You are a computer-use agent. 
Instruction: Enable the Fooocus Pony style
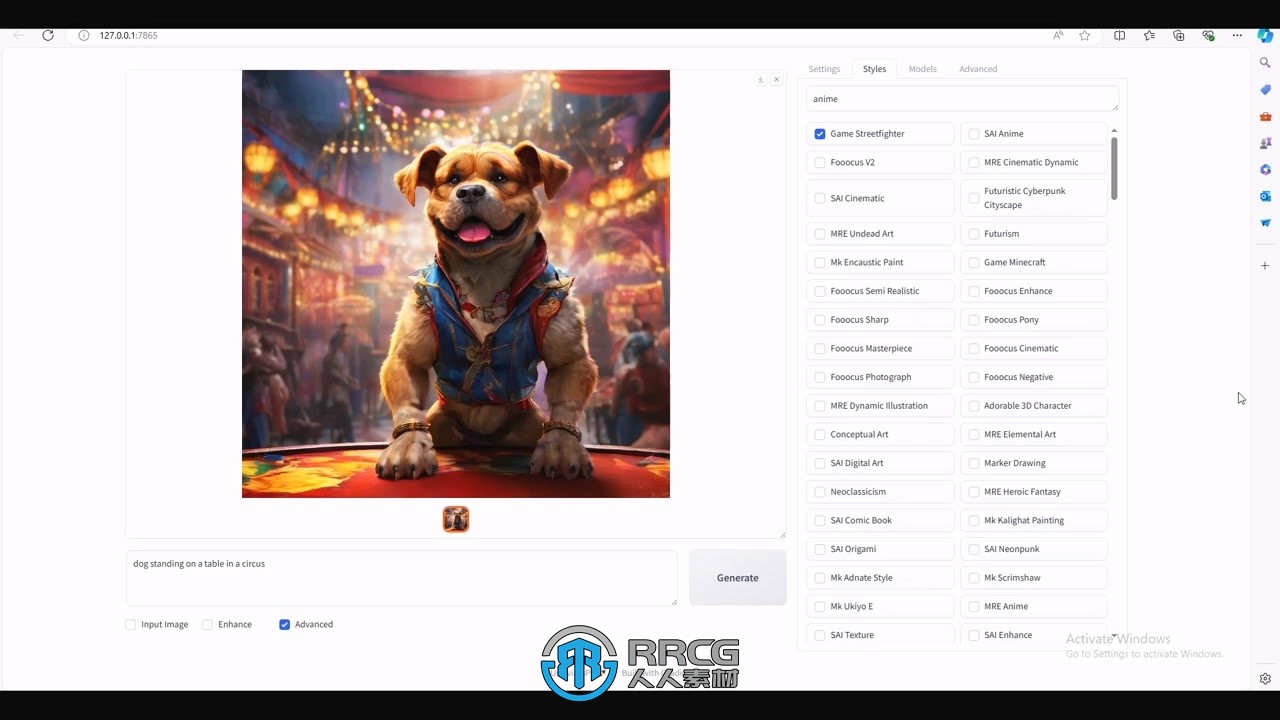tap(974, 320)
